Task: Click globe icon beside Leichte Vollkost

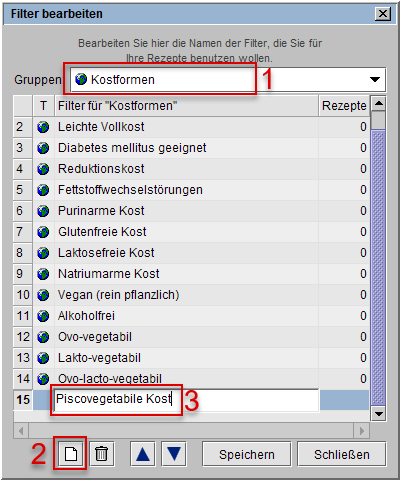Action: pyautogui.click(x=43, y=127)
